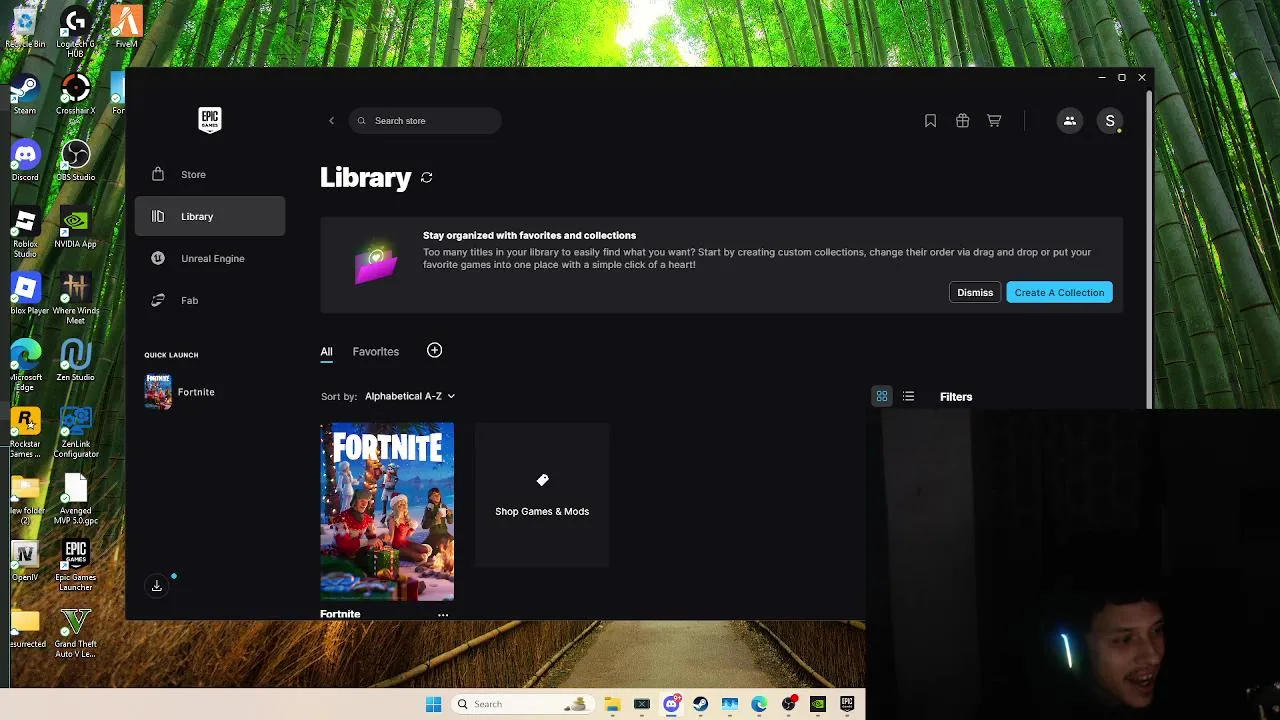Select Where Winds Meet desktop icon
This screenshot has height=720, width=1280.
(76, 300)
